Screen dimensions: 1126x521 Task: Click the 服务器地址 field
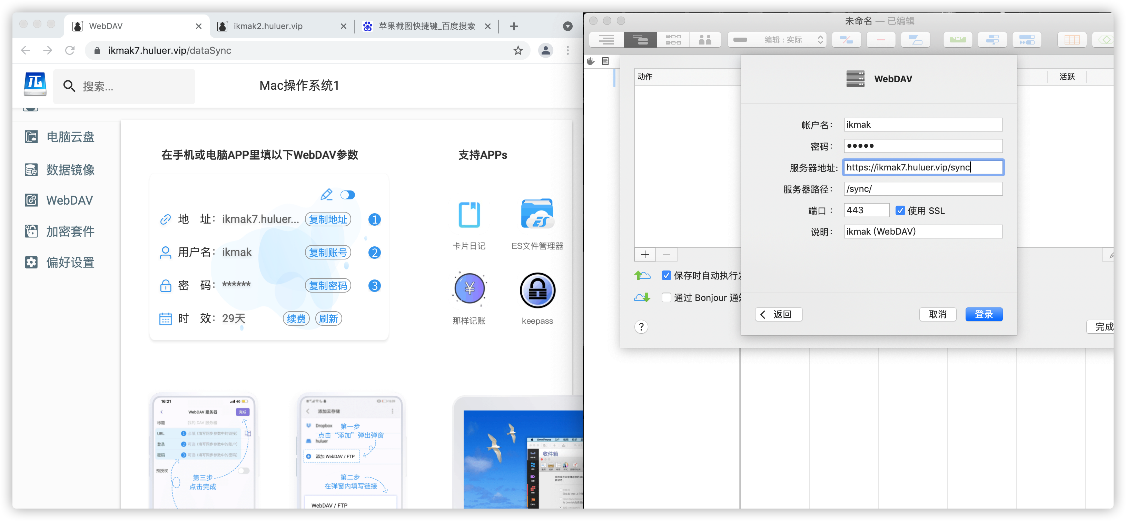923,167
